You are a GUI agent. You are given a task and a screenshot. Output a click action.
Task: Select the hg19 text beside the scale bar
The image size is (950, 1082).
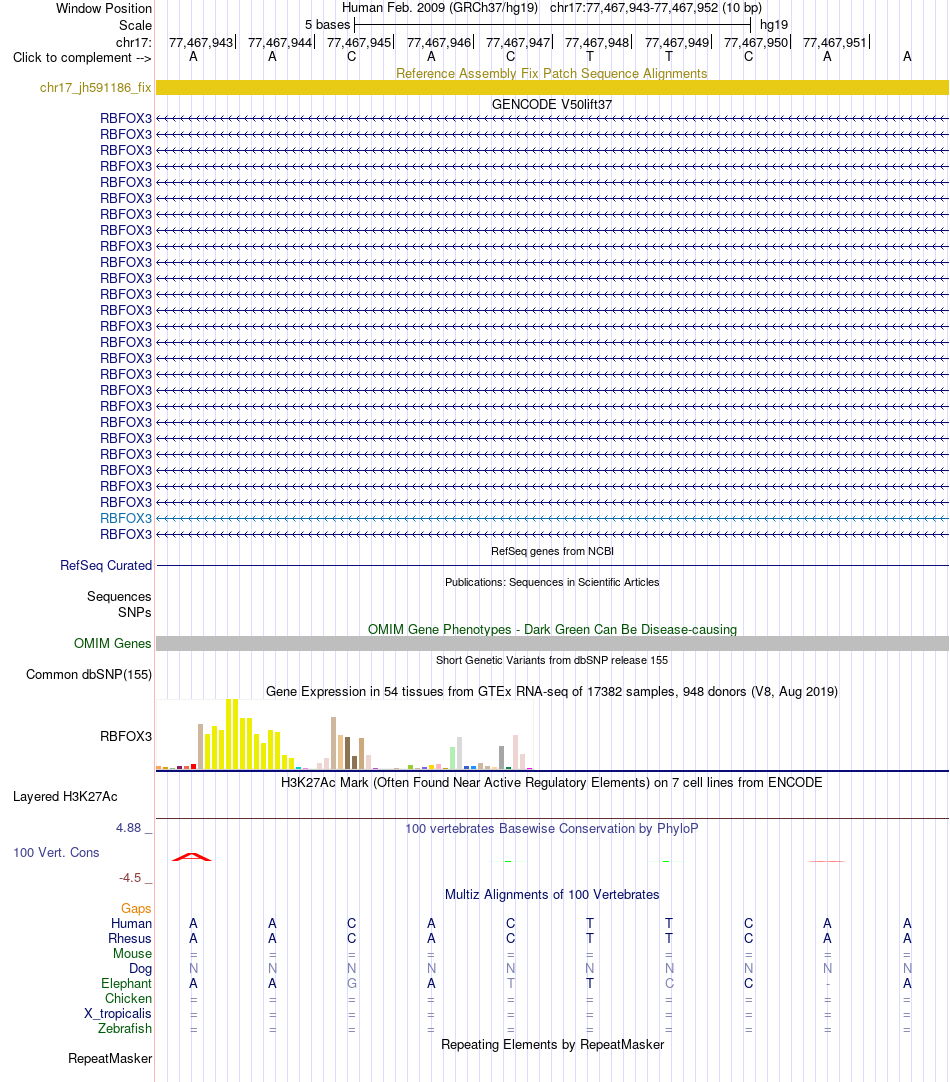tap(773, 25)
